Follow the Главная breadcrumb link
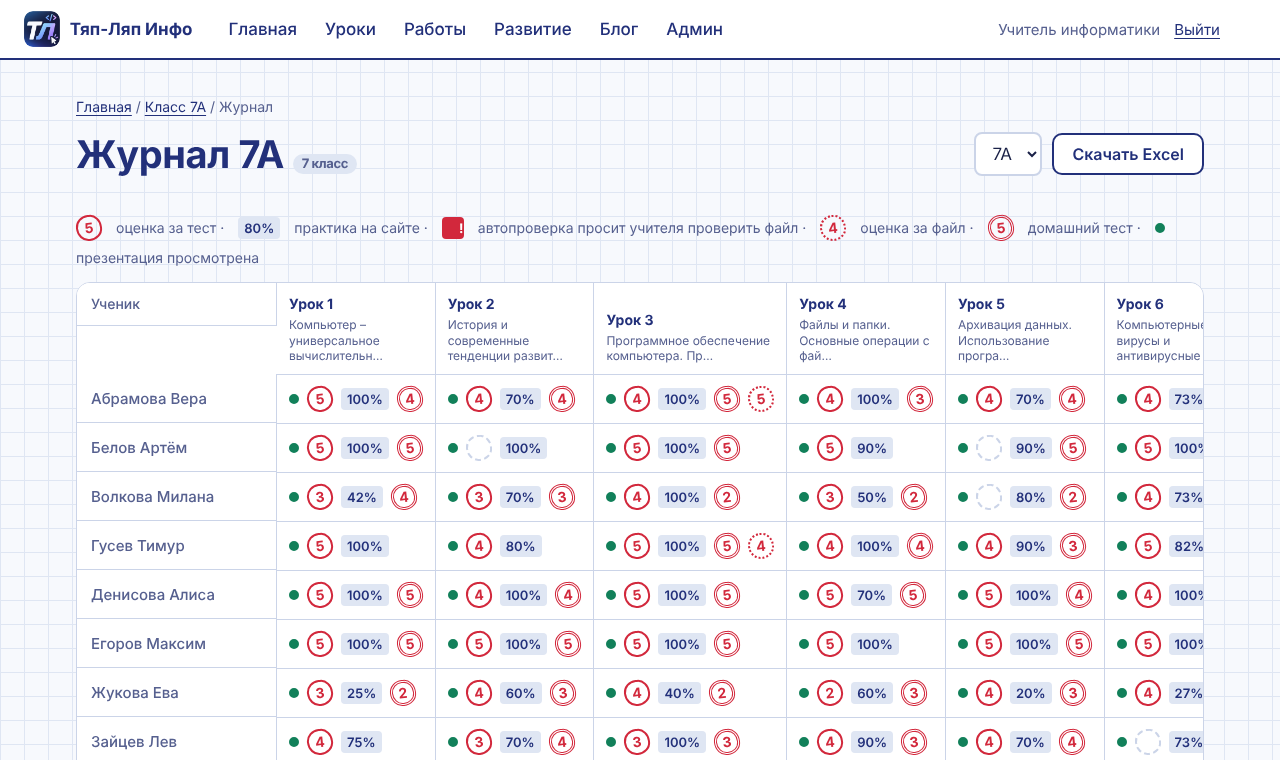The width and height of the screenshot is (1280, 760). pyautogui.click(x=104, y=107)
